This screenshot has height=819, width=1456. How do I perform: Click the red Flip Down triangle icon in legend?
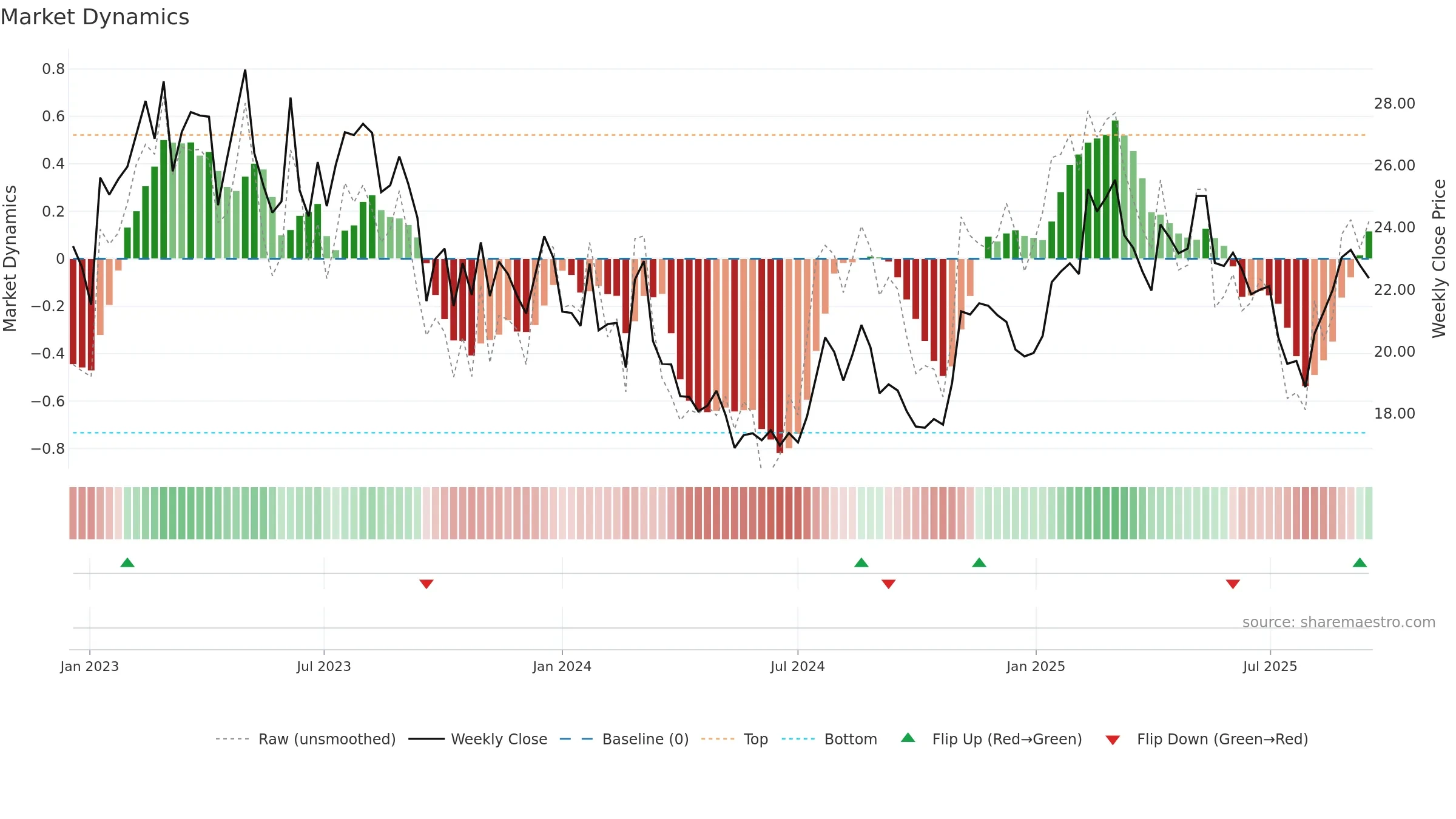(1113, 740)
